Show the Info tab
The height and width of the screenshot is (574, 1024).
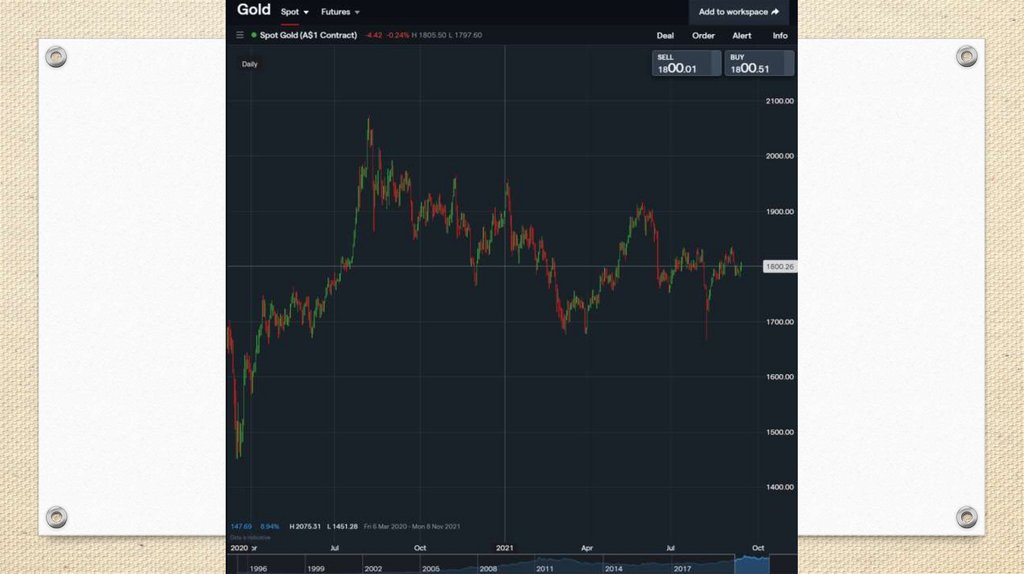pyautogui.click(x=780, y=36)
